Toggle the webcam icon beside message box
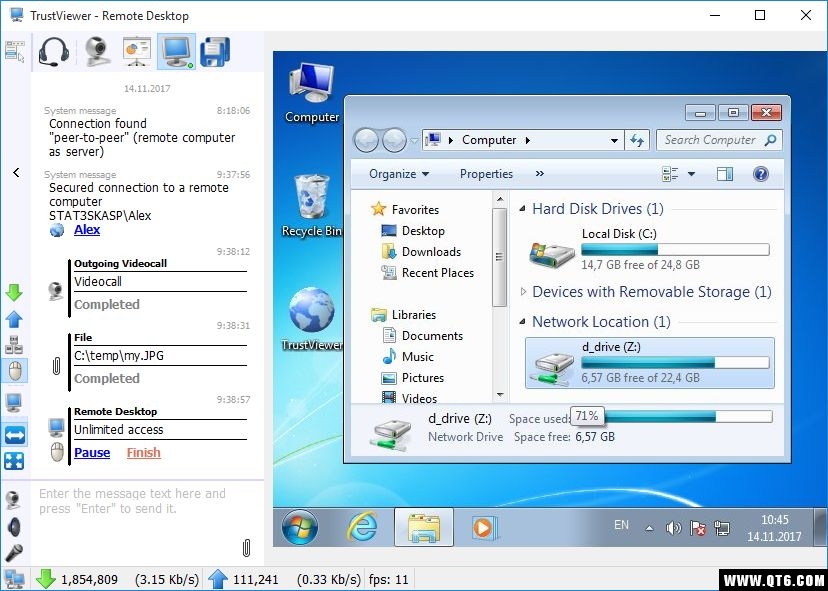Screen dimensions: 828x591 14,499
